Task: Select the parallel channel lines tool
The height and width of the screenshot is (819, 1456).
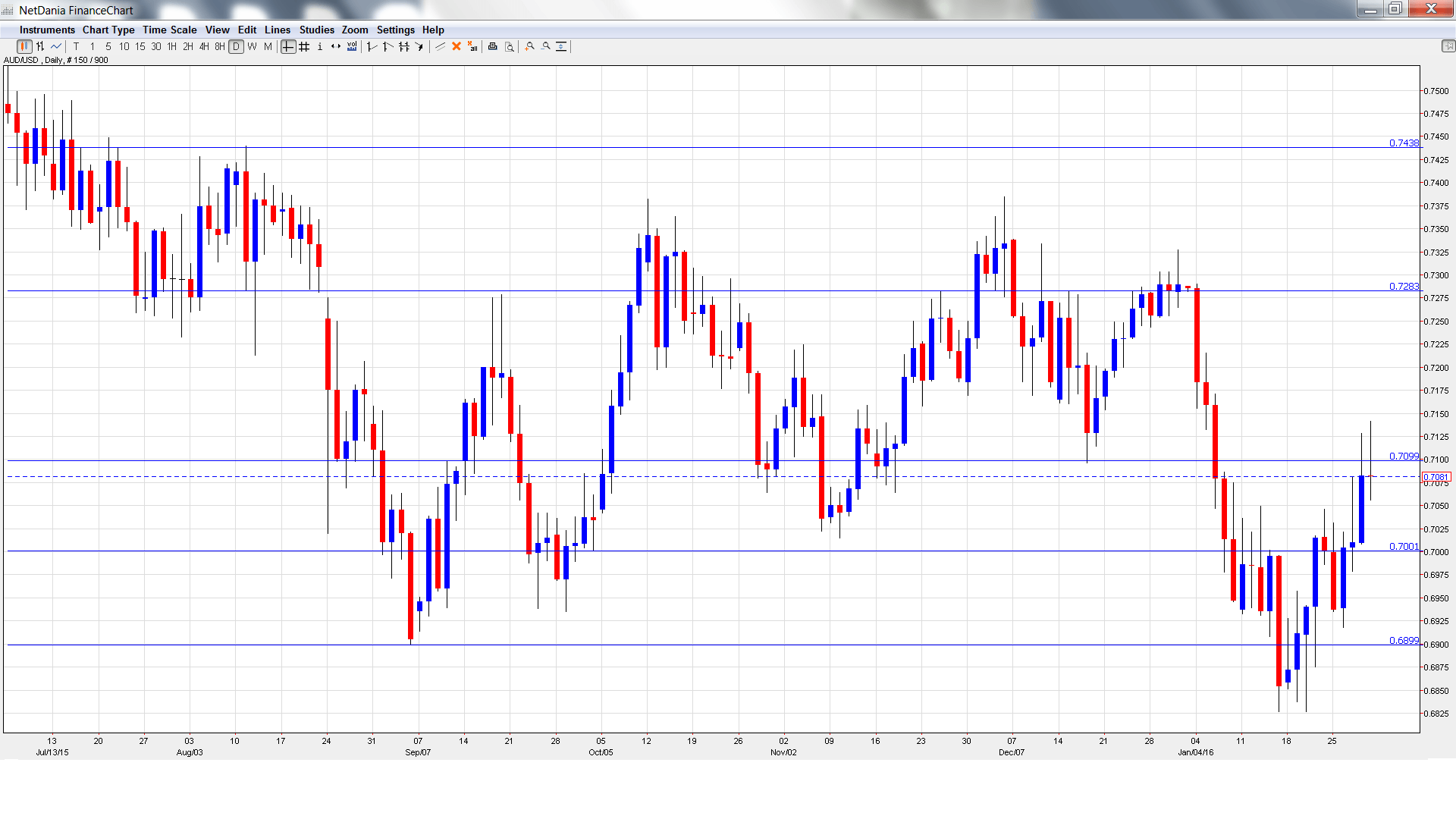Action: pos(403,47)
